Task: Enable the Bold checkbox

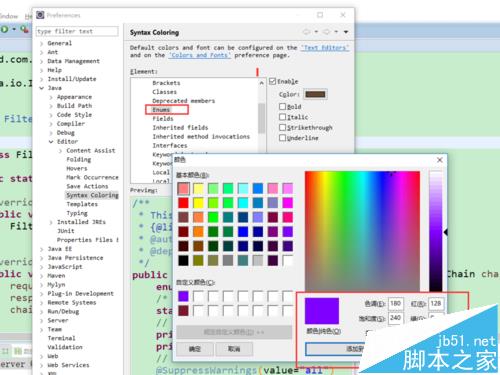Action: pos(282,106)
